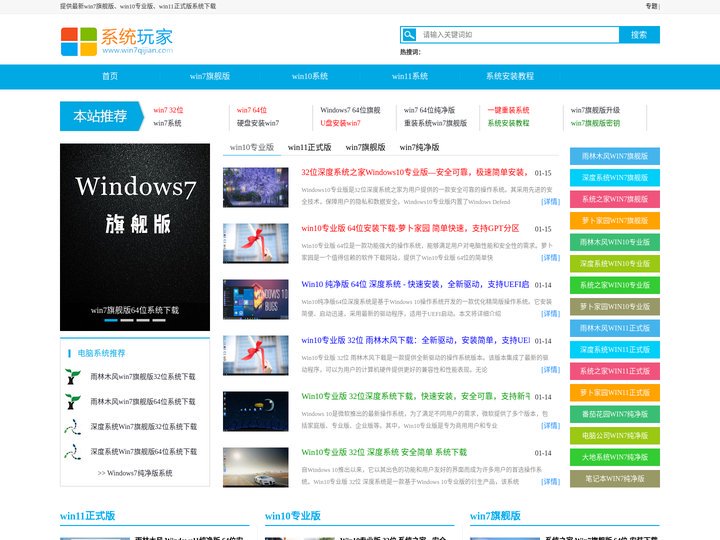Open thumbnail of Win10 纯净版 64位 article

tap(256, 299)
